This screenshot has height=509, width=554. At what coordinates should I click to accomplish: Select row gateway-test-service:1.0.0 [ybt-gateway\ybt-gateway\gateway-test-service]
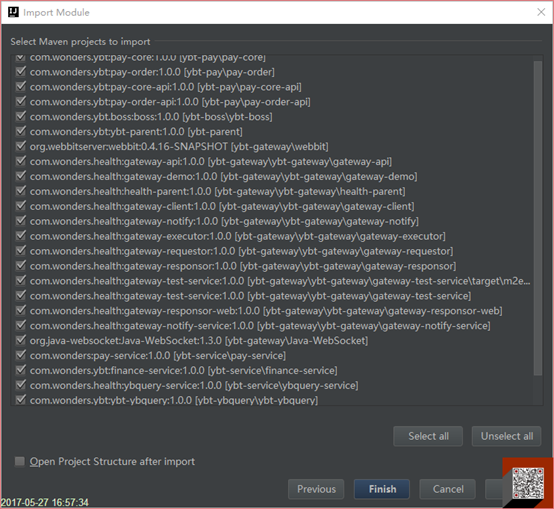pyautogui.click(x=273, y=296)
